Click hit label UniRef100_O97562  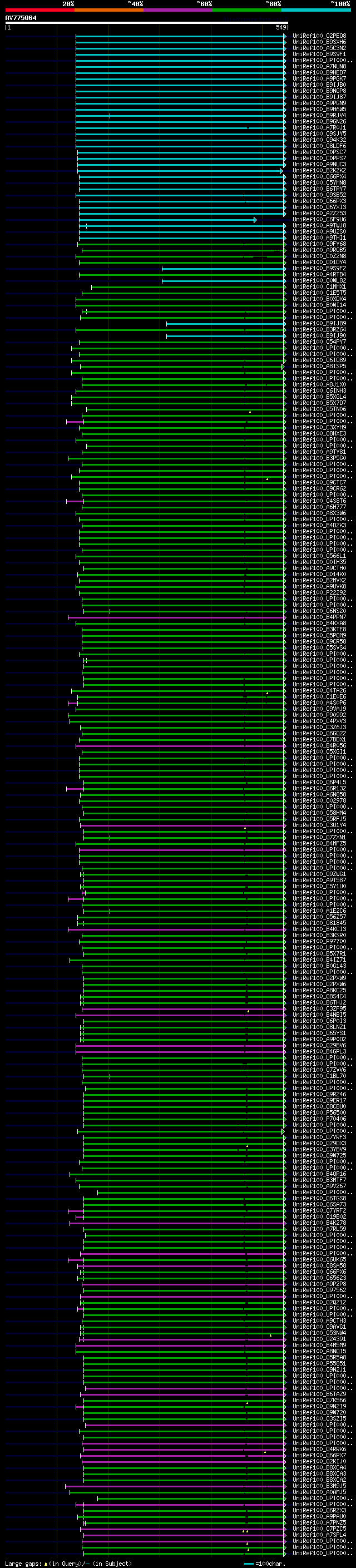click(319, 1290)
